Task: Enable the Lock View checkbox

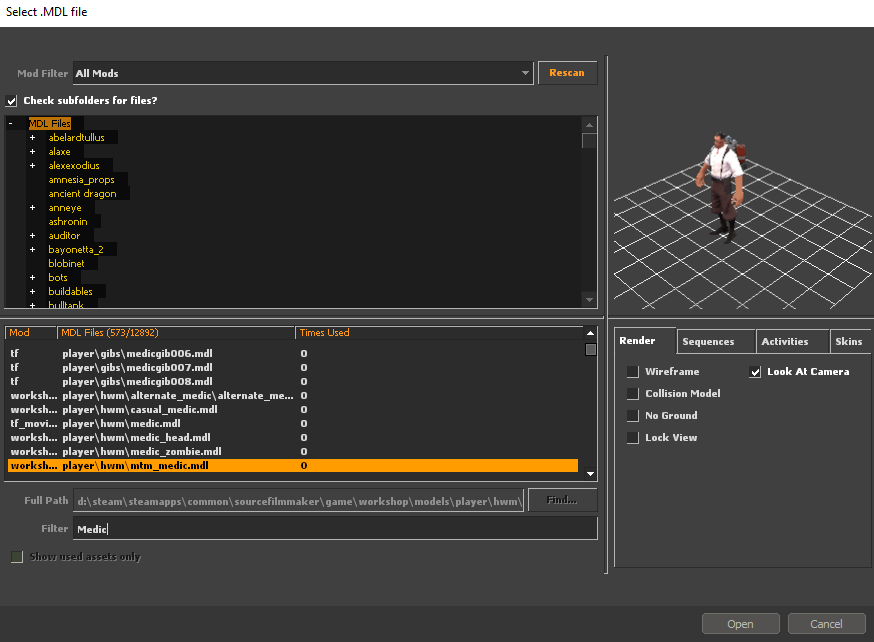Action: coord(633,437)
